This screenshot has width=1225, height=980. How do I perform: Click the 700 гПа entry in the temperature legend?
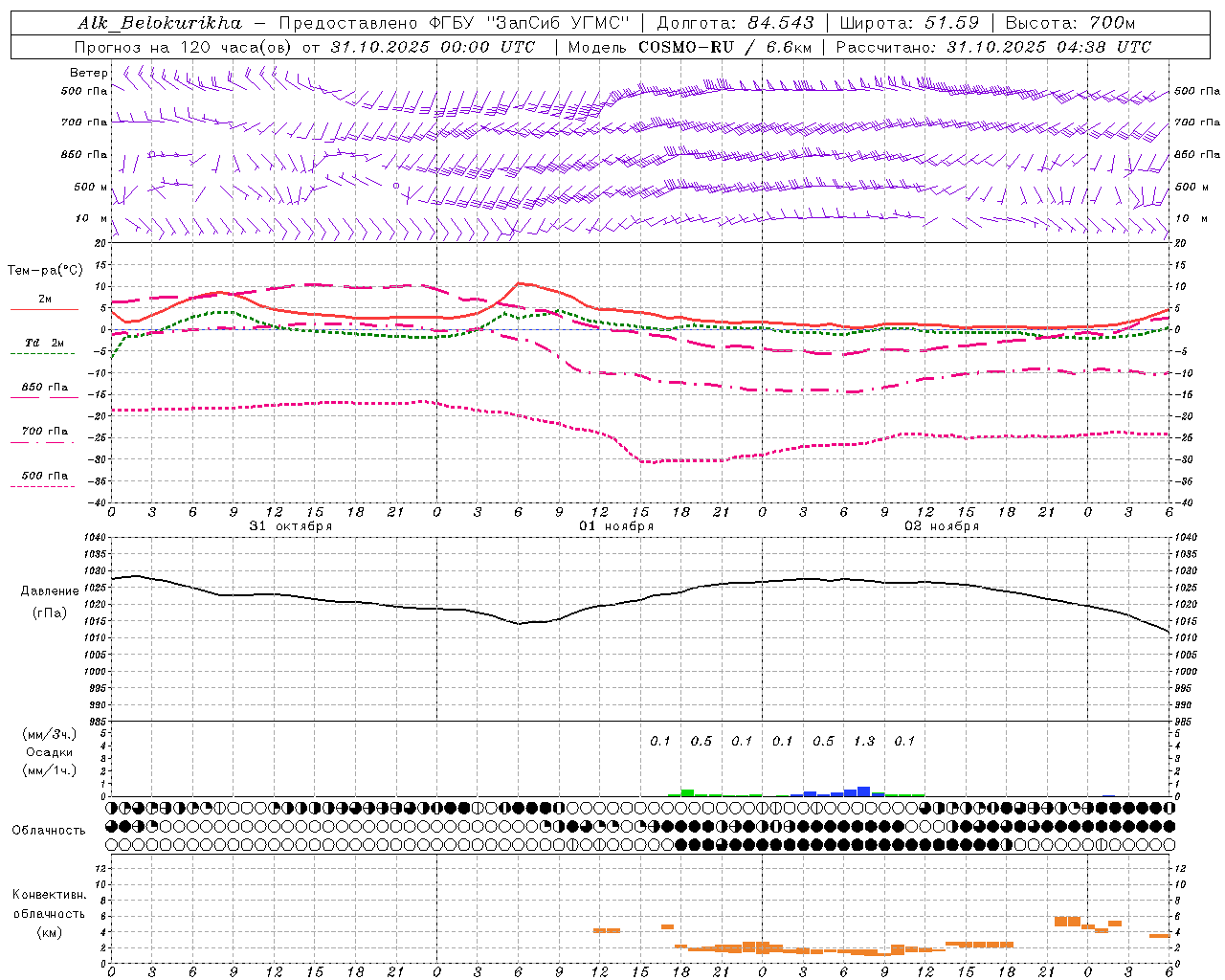point(45,432)
